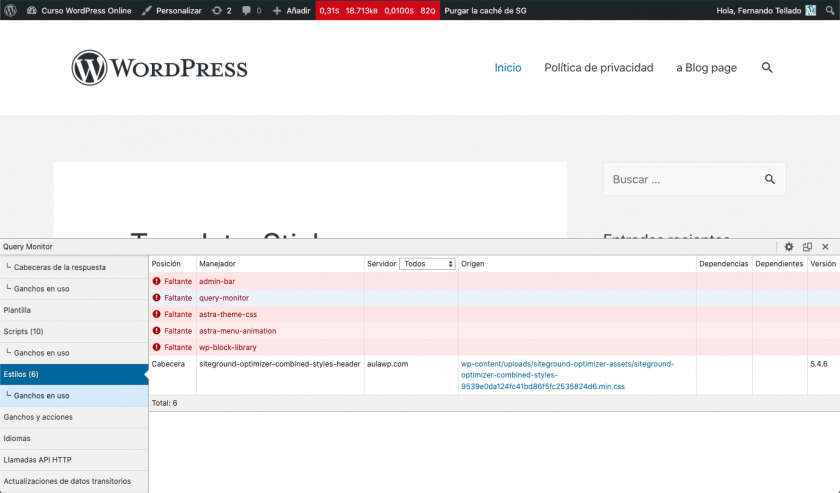Open the updates icon showing 2
The height and width of the screenshot is (493, 840).
click(221, 10)
